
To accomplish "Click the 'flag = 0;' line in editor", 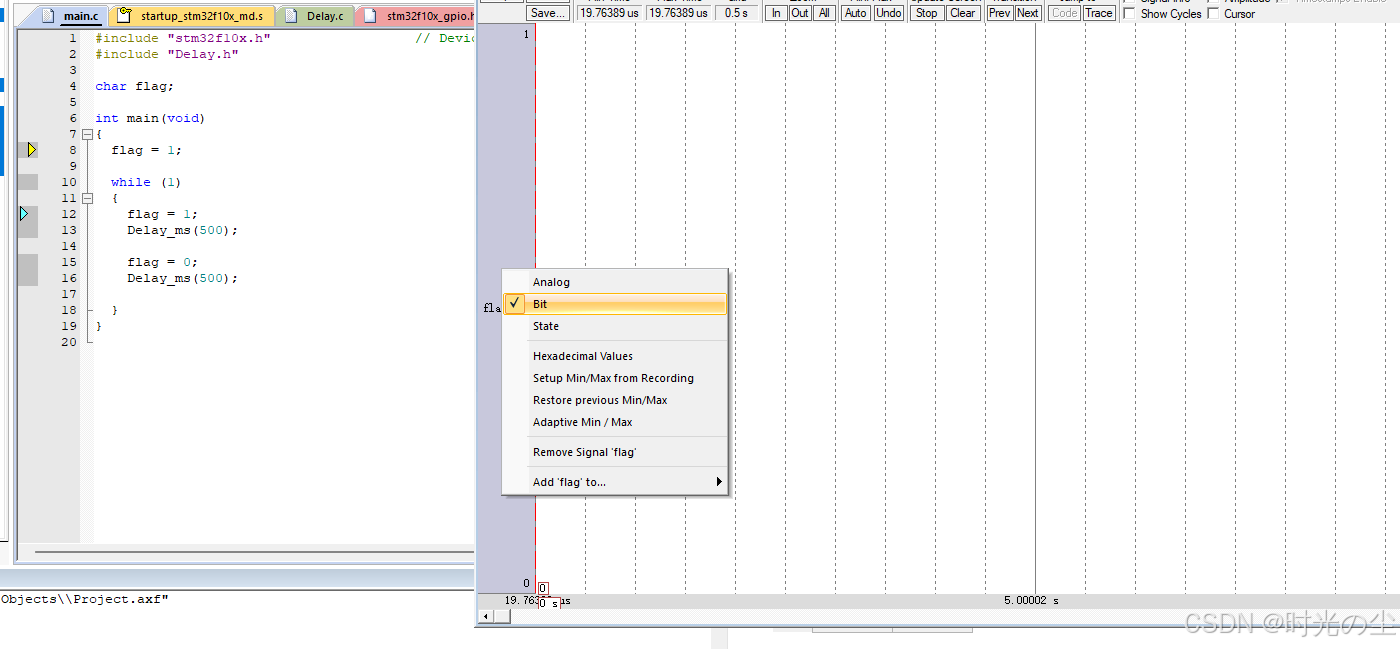I will tap(162, 262).
